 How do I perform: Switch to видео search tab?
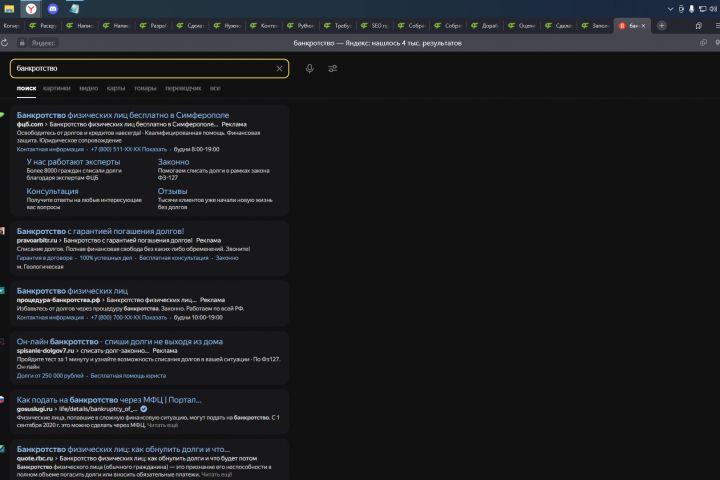pos(89,88)
